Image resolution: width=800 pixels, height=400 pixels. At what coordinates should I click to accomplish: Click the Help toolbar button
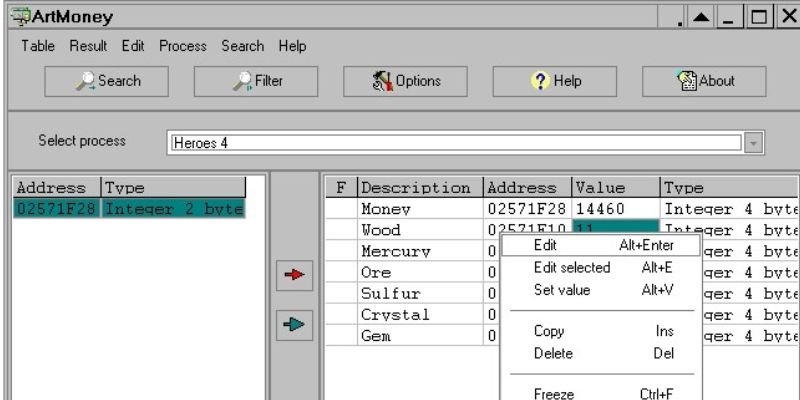point(555,81)
